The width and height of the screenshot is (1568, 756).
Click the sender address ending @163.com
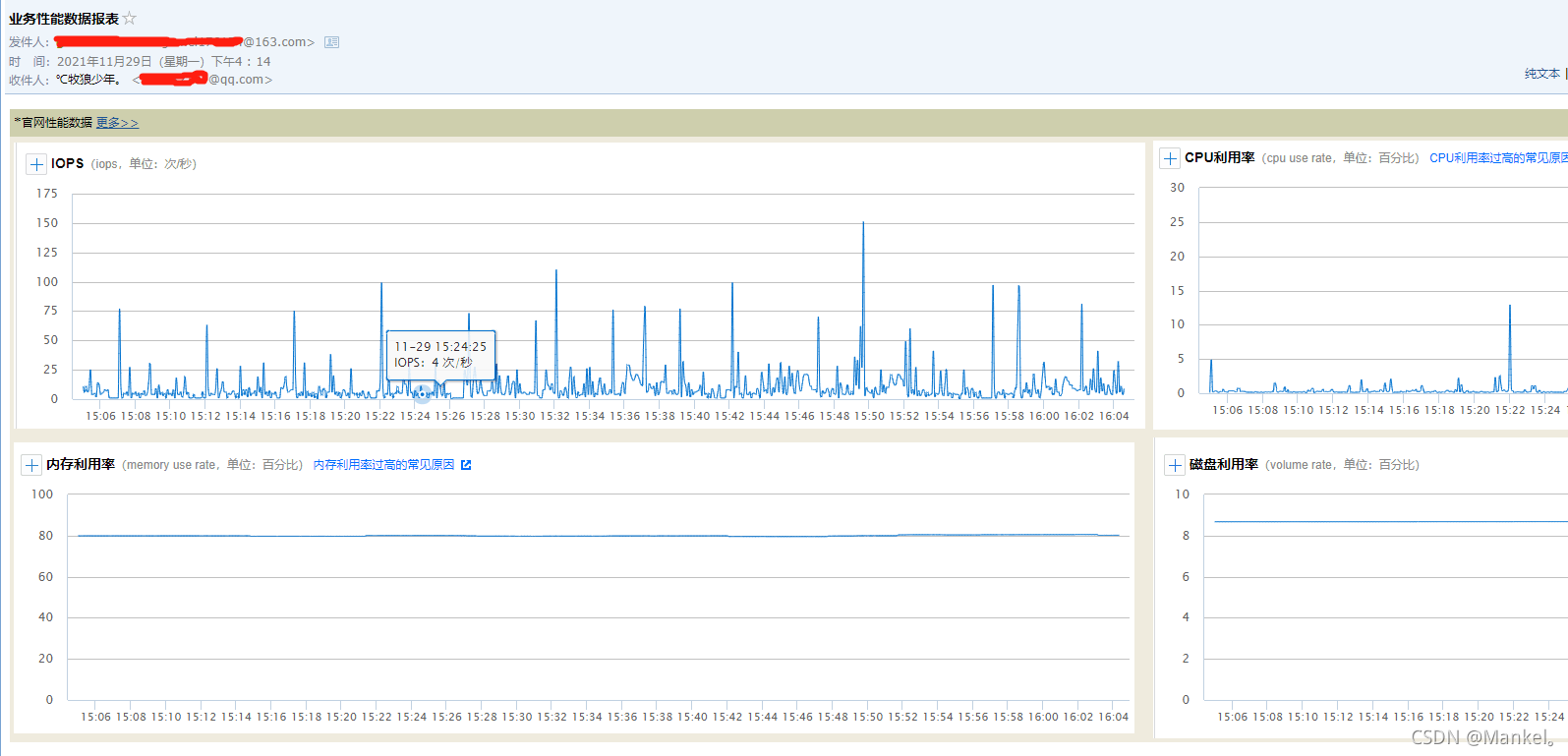pos(185,42)
